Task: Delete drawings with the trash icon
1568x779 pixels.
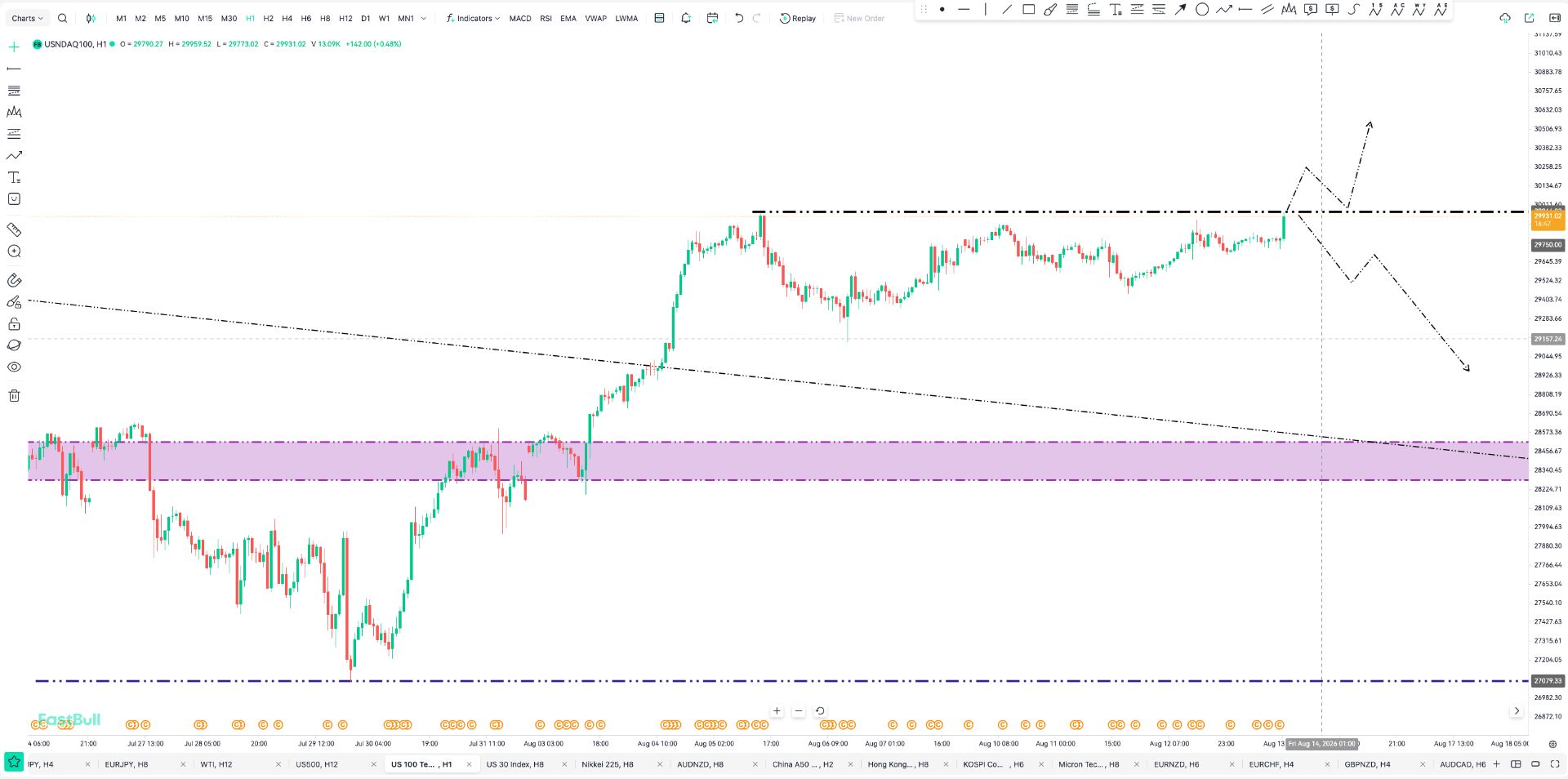Action: pos(14,396)
